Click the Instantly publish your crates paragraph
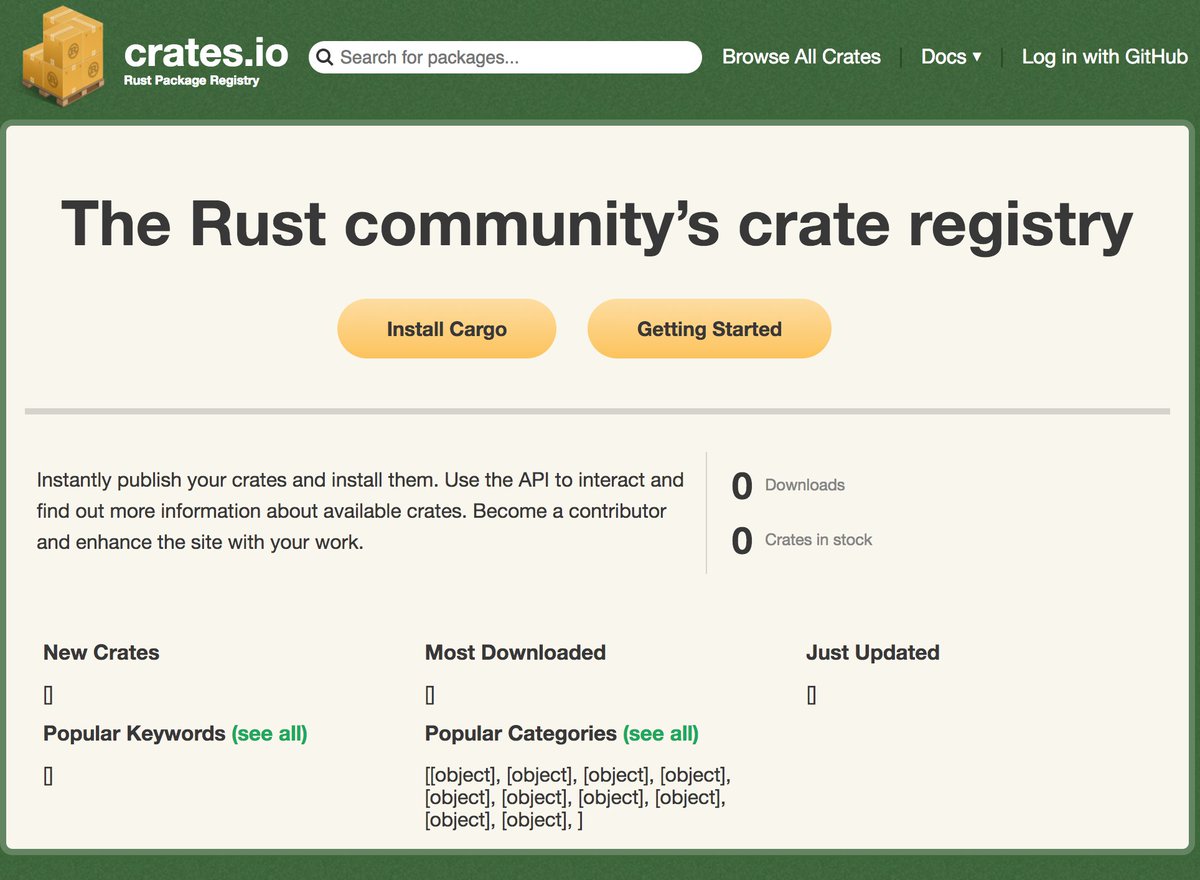 point(360,512)
